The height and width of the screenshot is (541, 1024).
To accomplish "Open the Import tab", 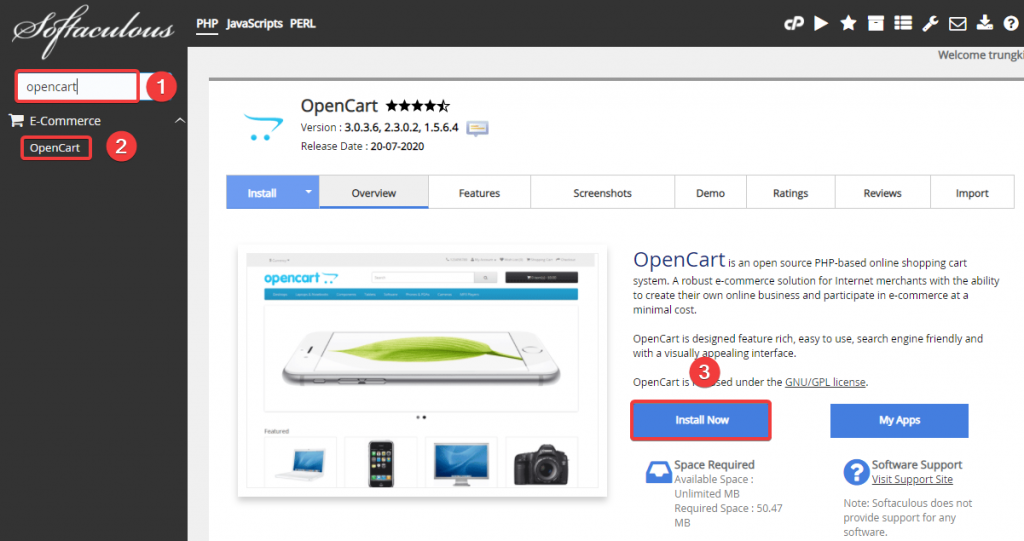I will 972,193.
